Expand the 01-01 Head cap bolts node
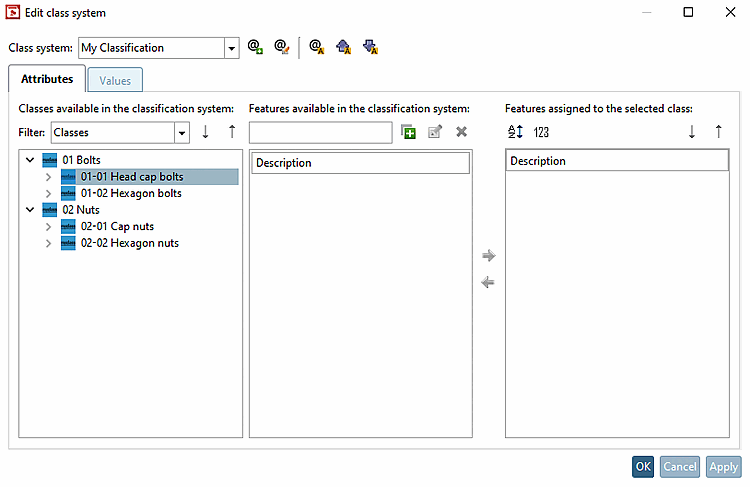Screen dimensions: 750x487 [48, 177]
